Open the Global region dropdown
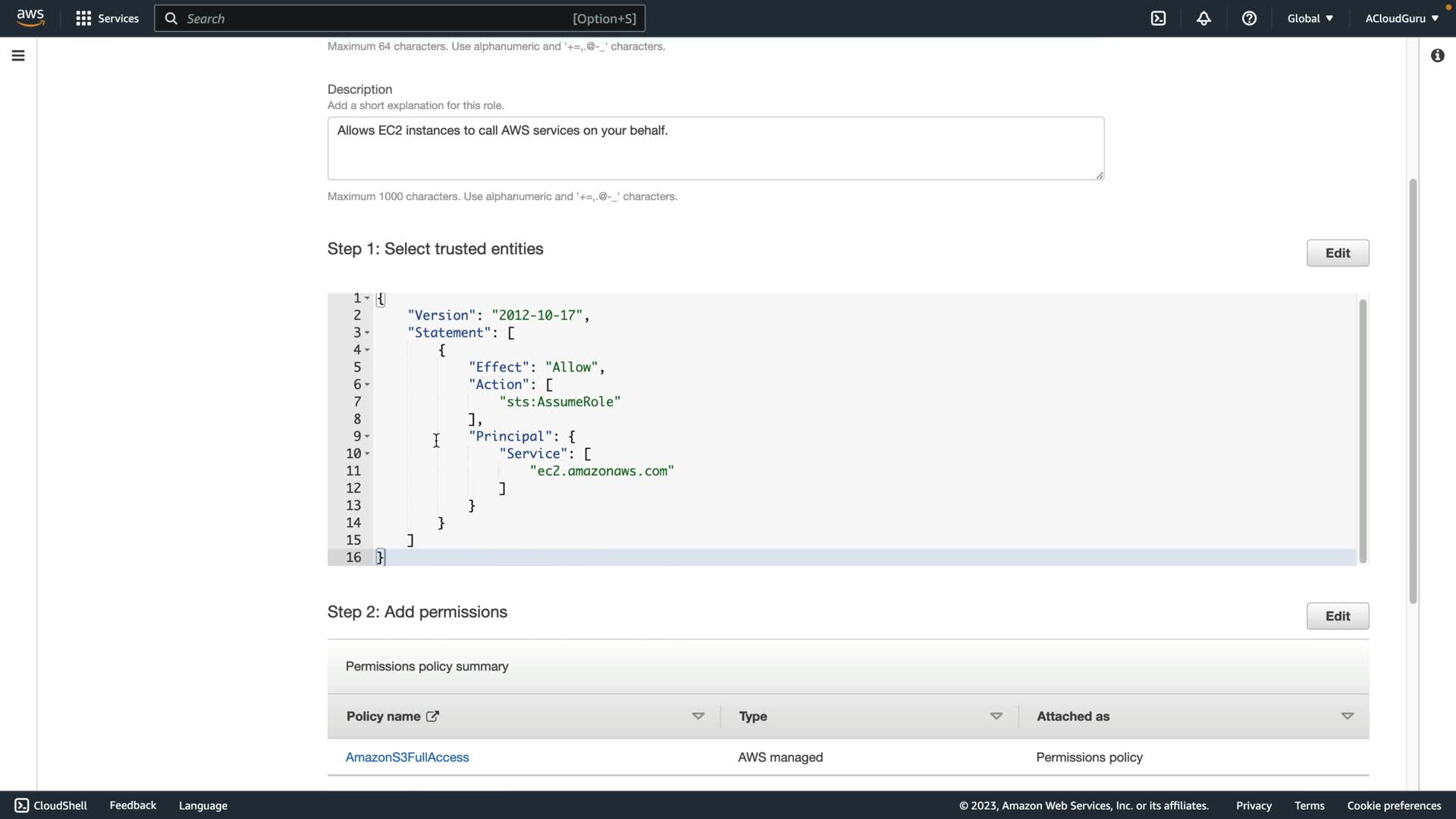This screenshot has width=1456, height=819. click(1310, 18)
